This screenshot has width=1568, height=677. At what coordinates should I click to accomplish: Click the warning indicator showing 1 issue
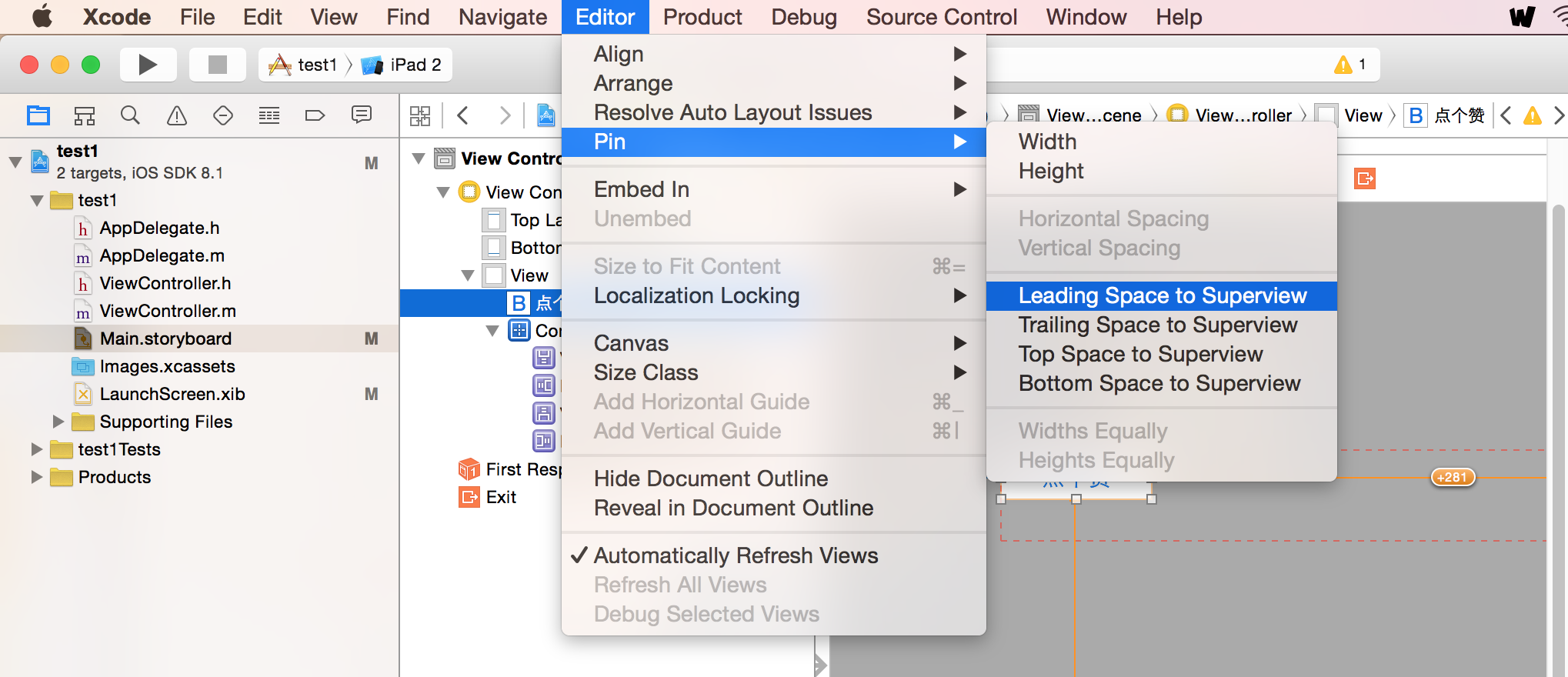click(x=1350, y=65)
